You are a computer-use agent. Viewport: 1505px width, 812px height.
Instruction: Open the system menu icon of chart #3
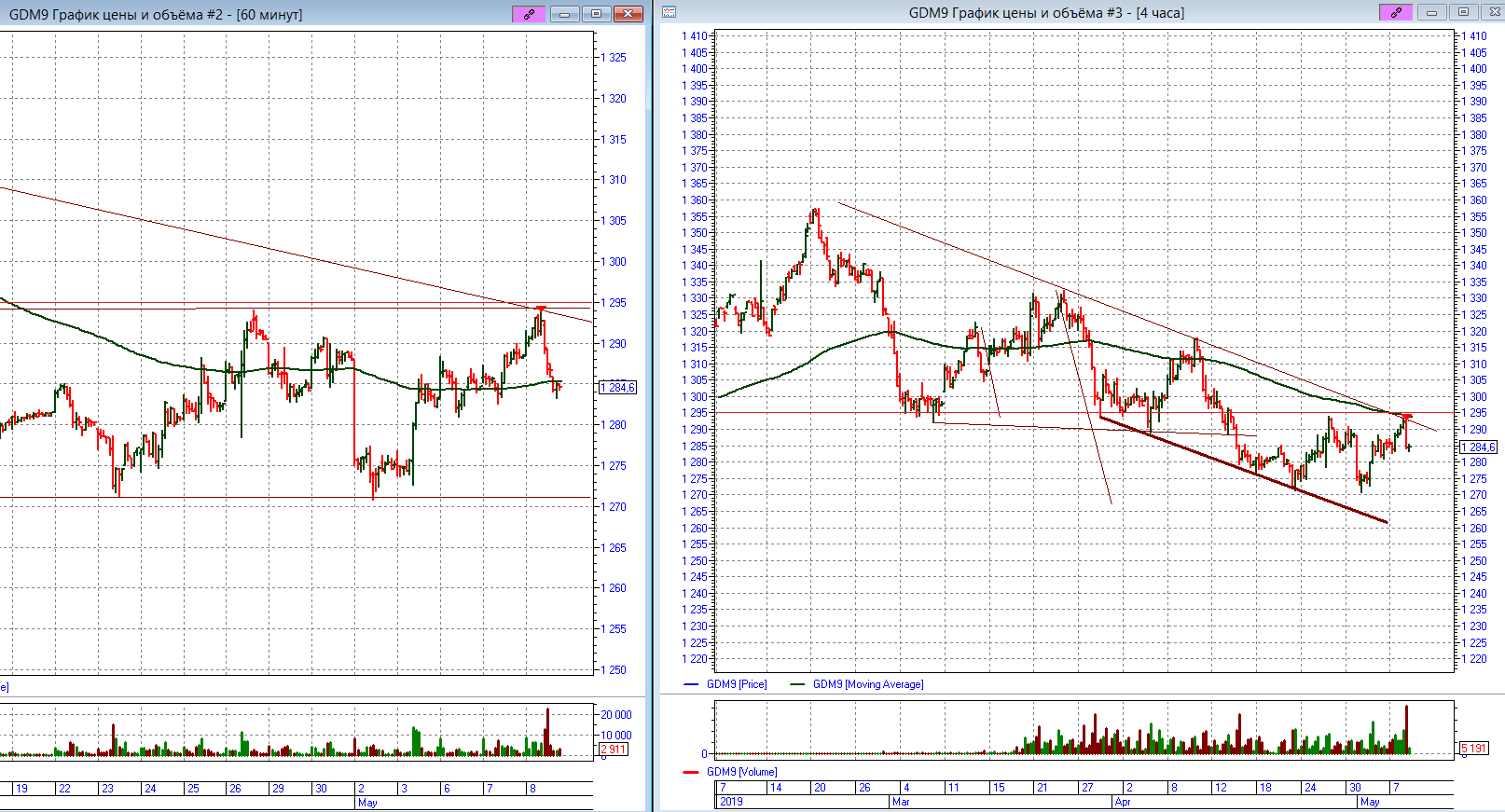(669, 12)
